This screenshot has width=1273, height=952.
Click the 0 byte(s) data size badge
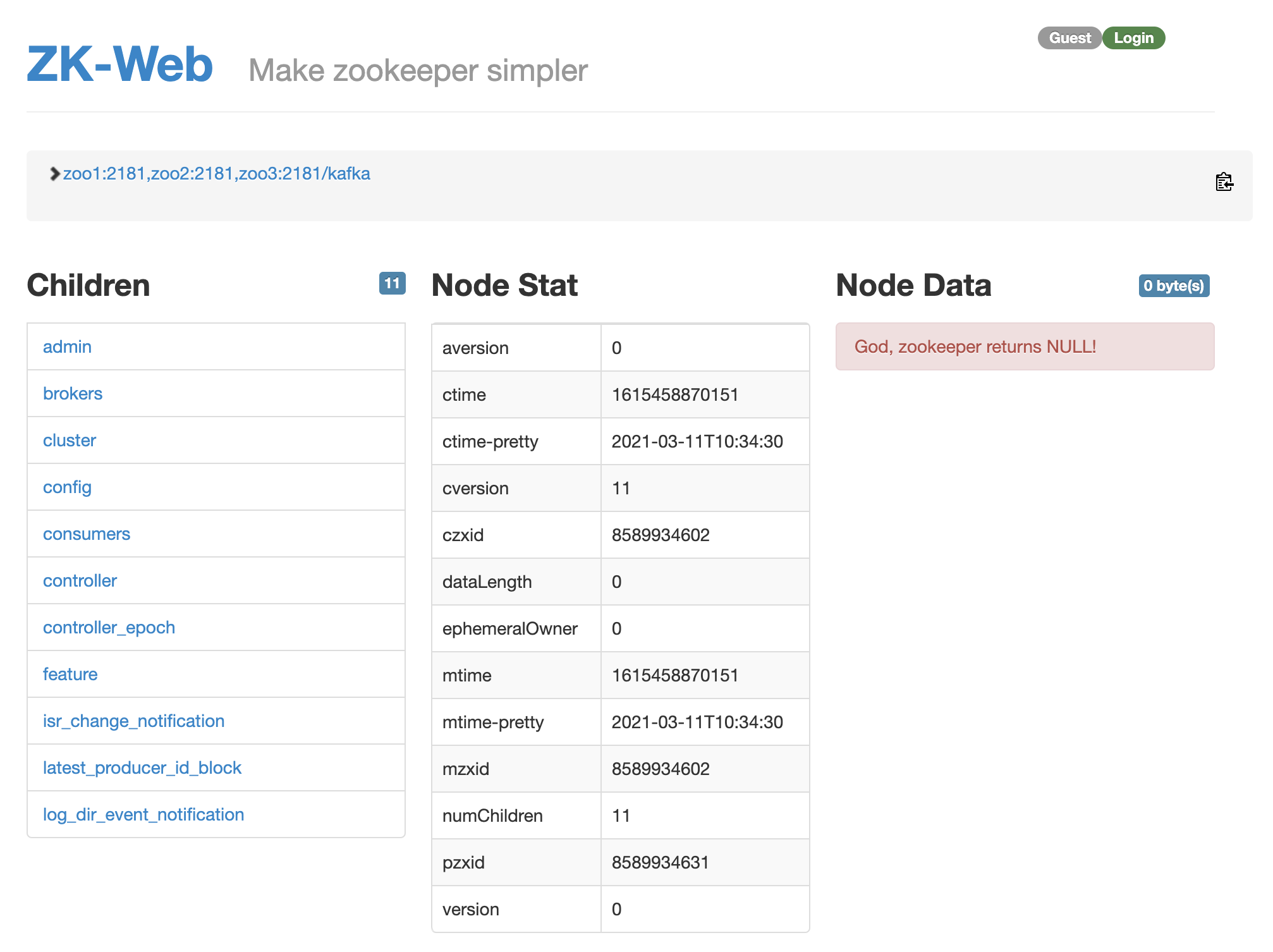(1174, 286)
